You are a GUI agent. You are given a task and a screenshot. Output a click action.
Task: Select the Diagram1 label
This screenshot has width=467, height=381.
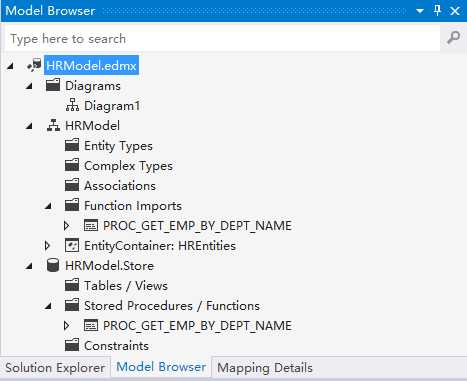[x=112, y=106]
